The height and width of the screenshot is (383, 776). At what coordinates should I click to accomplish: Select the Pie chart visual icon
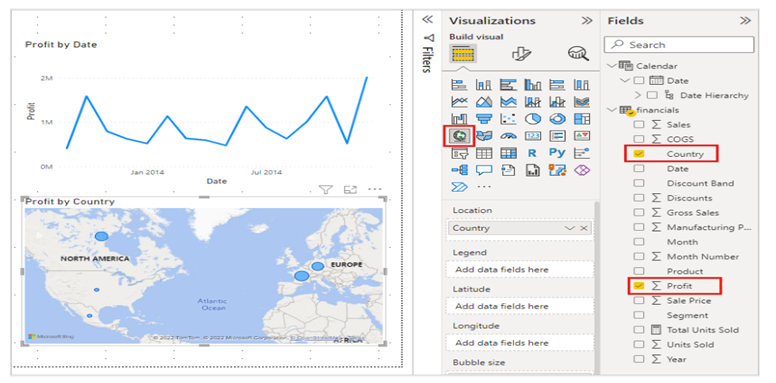coord(533,119)
